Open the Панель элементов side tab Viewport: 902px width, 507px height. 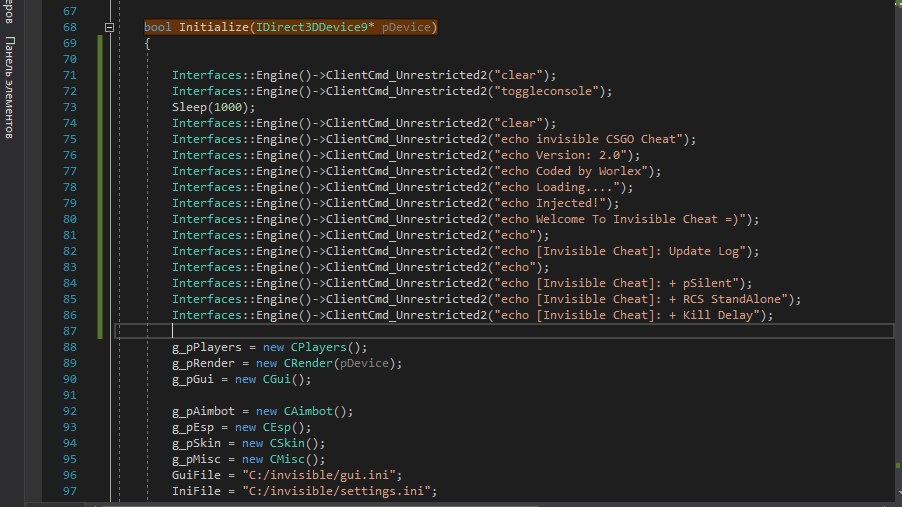coord(10,87)
